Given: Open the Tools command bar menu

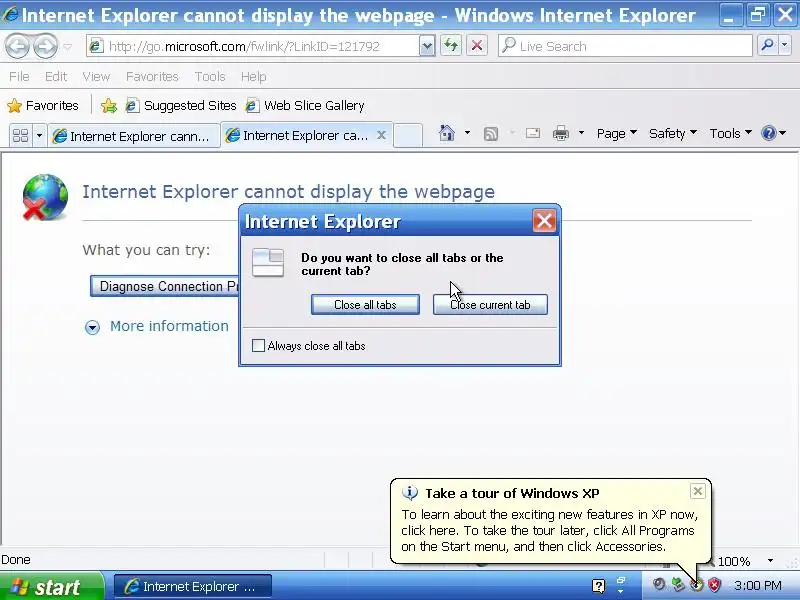Looking at the screenshot, I should (x=730, y=134).
